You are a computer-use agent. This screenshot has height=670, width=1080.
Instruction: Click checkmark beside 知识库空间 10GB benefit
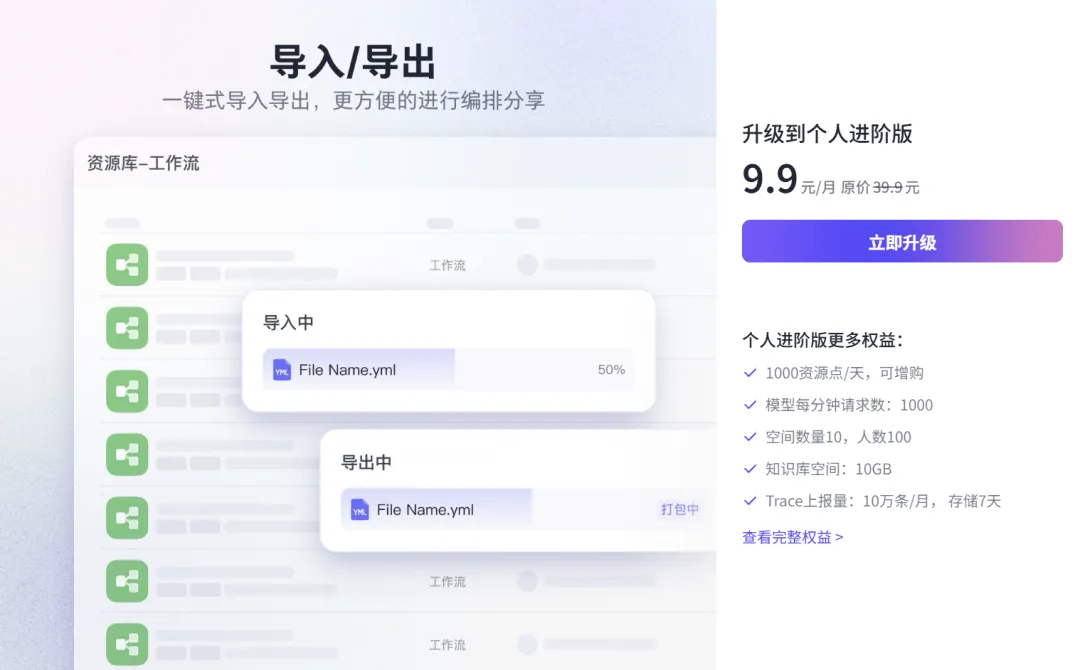[751, 469]
